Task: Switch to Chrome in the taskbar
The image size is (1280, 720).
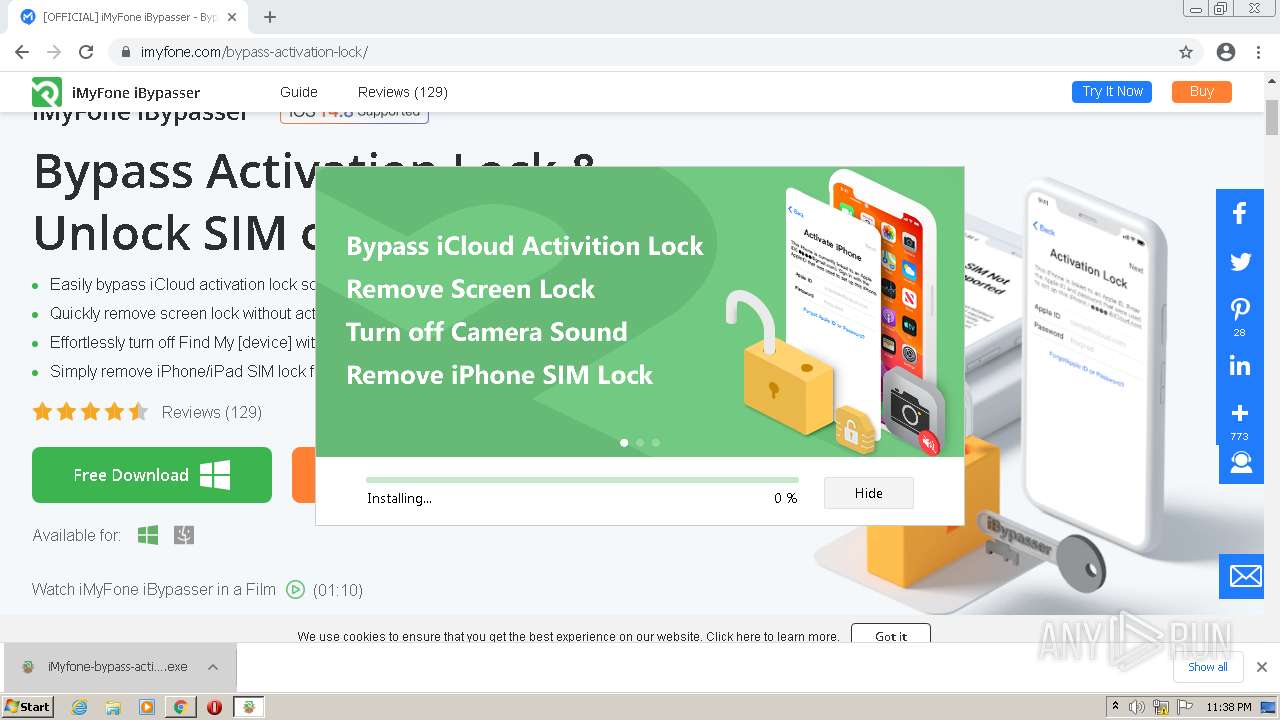Action: (180, 707)
